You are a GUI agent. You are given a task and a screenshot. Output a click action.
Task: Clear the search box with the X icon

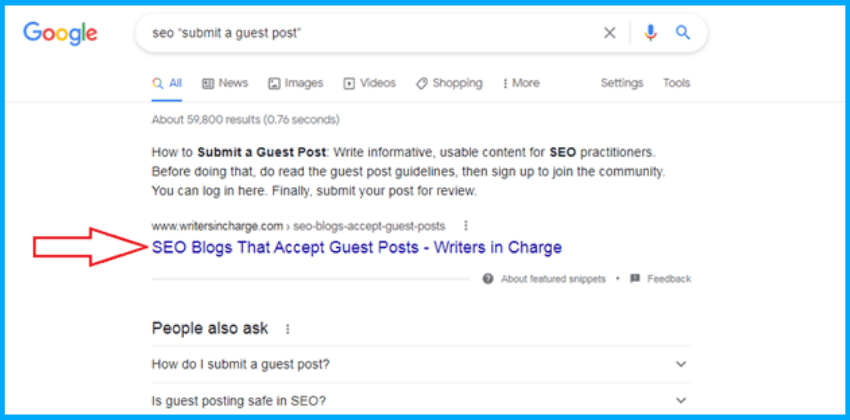609,33
